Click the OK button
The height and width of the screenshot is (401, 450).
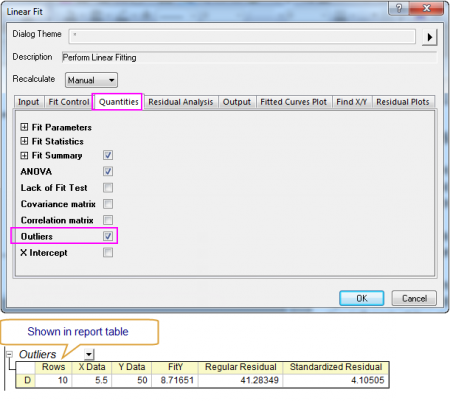pyautogui.click(x=362, y=298)
